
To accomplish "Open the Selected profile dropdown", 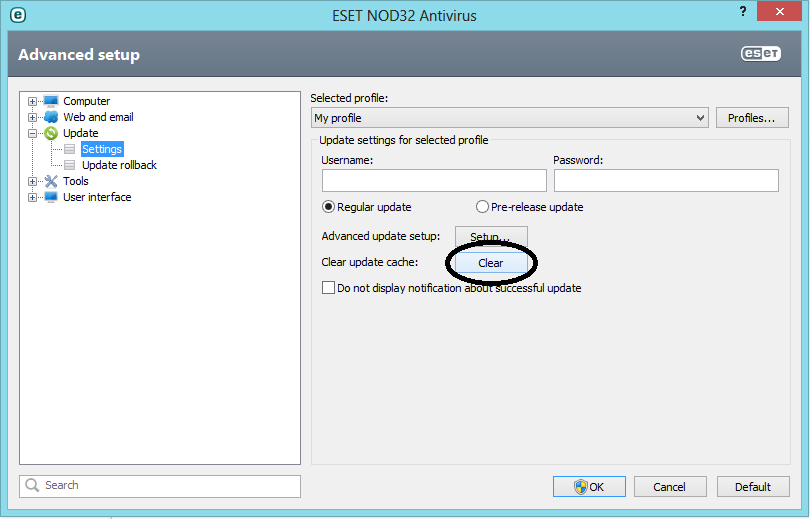I will (x=510, y=118).
